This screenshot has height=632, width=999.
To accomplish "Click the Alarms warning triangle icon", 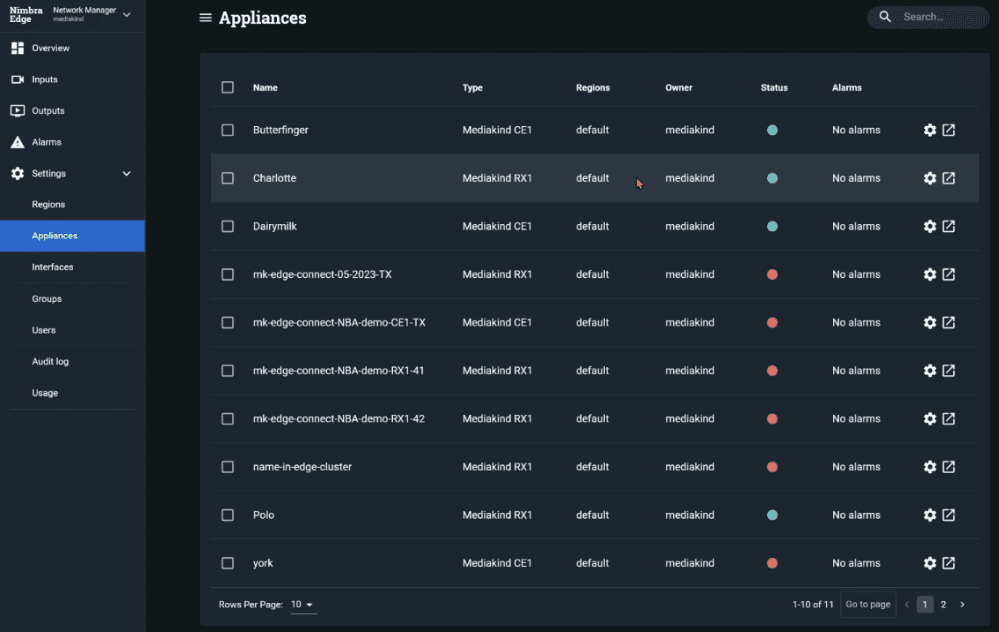I will pos(17,142).
